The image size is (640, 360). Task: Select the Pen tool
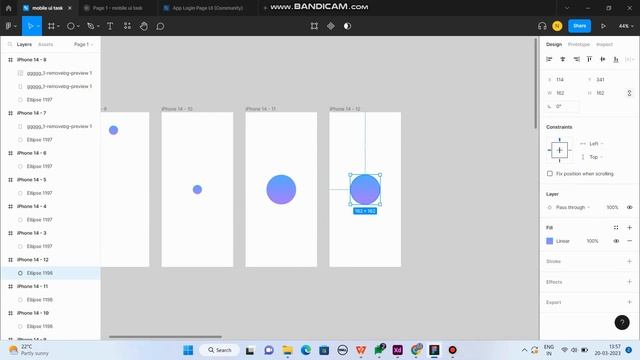coord(91,26)
